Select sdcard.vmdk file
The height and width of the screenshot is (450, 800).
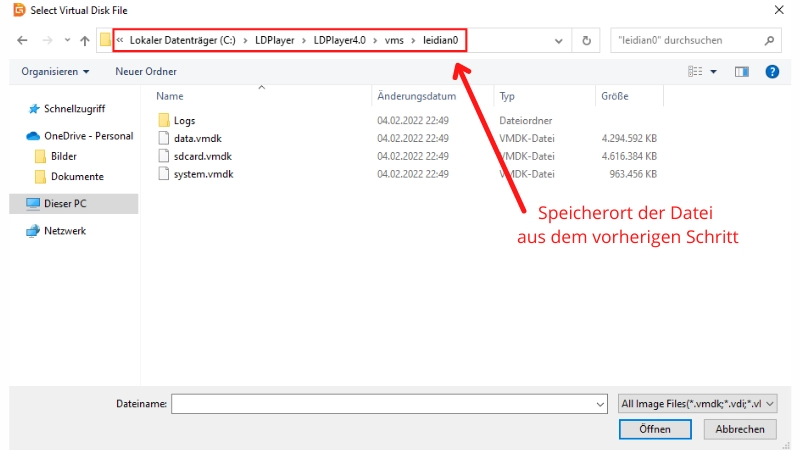tap(203, 156)
